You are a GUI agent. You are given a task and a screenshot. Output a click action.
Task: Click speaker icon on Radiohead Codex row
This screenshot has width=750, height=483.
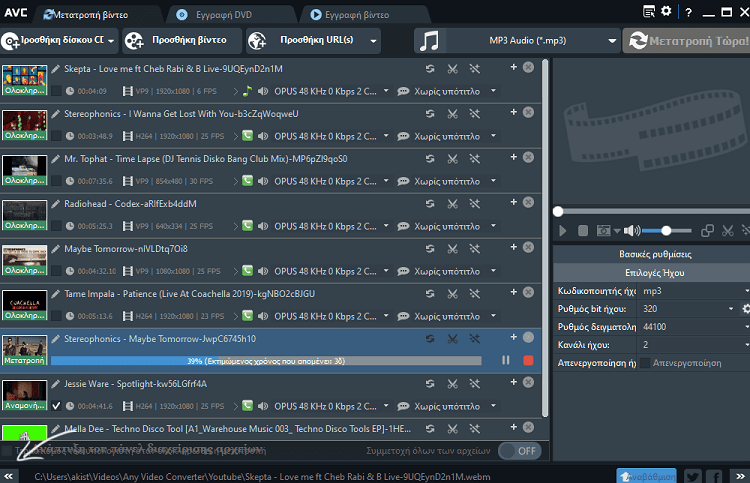(x=263, y=226)
